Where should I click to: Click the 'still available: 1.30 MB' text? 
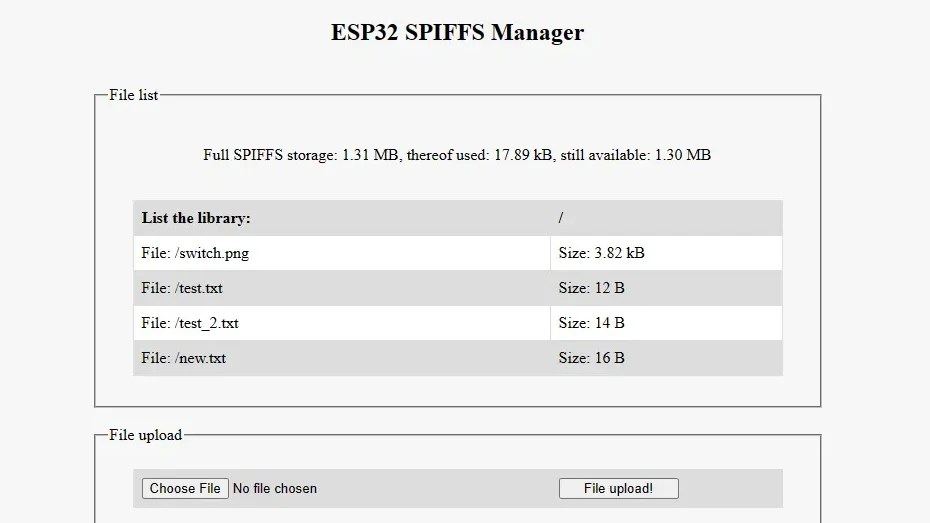click(635, 155)
